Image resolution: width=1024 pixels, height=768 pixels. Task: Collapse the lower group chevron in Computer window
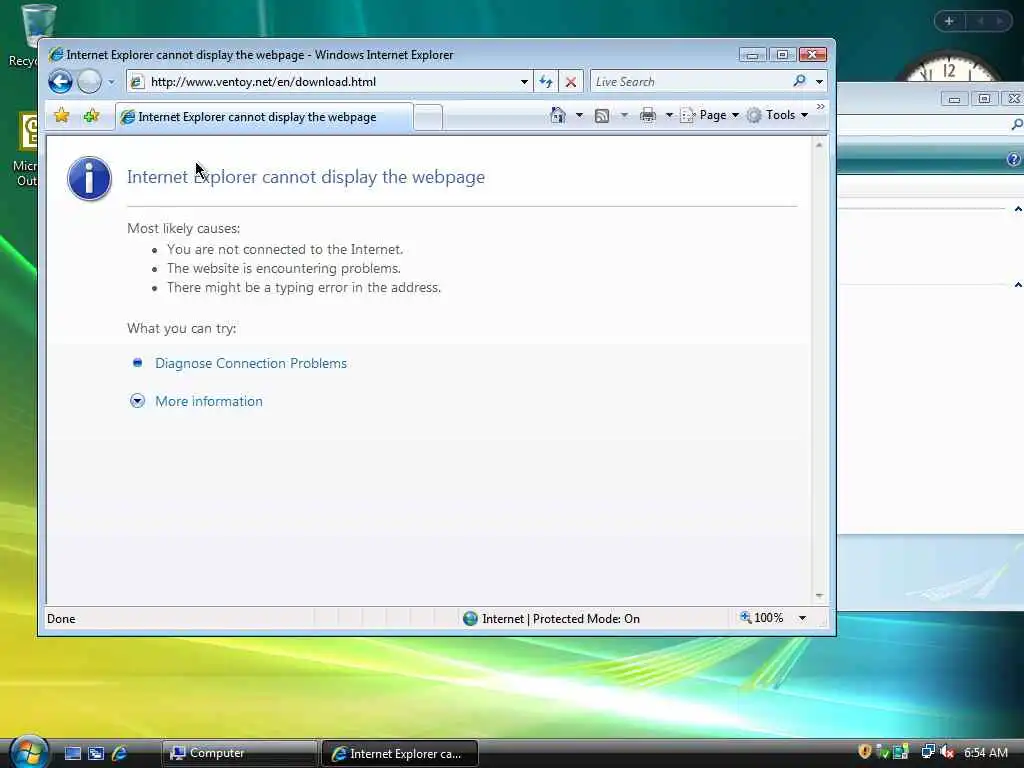(1017, 285)
